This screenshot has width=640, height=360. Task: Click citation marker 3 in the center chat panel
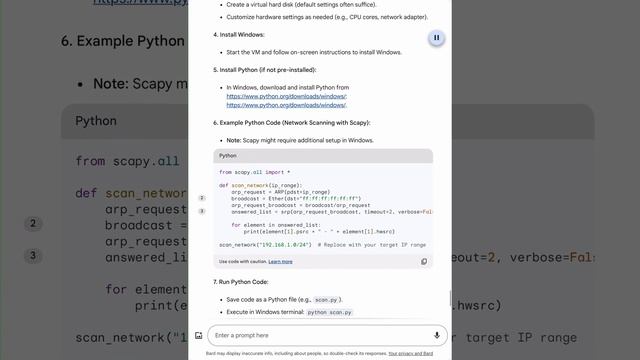202,211
